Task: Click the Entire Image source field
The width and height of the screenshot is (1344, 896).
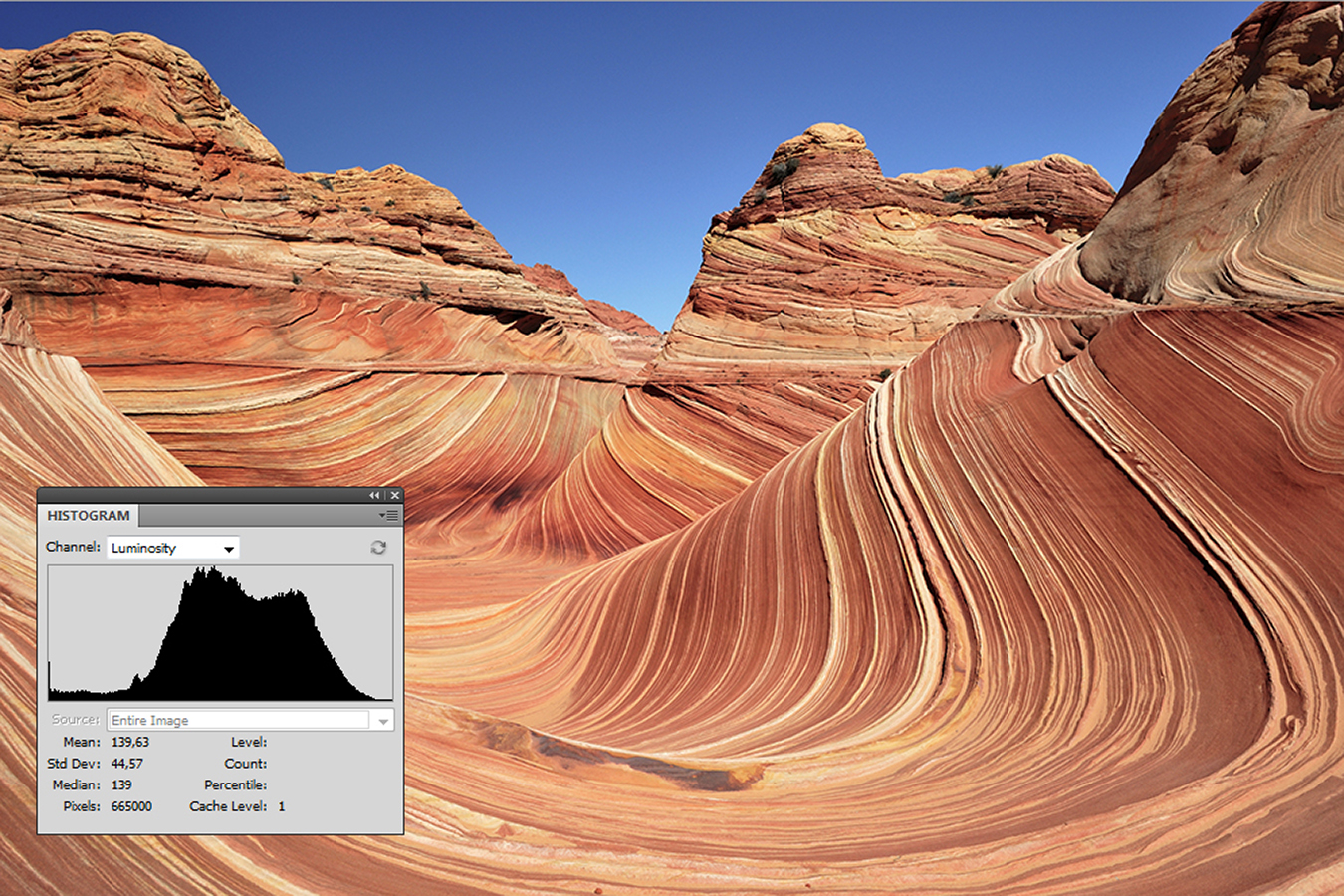Action: pyautogui.click(x=239, y=720)
